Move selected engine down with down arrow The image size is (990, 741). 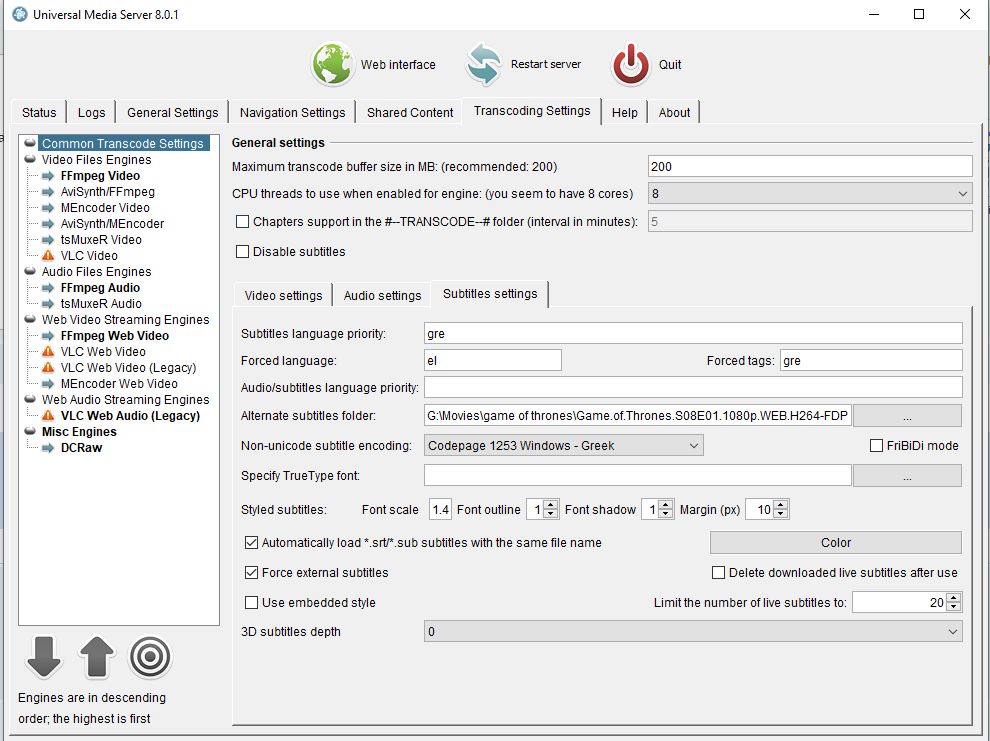(44, 657)
